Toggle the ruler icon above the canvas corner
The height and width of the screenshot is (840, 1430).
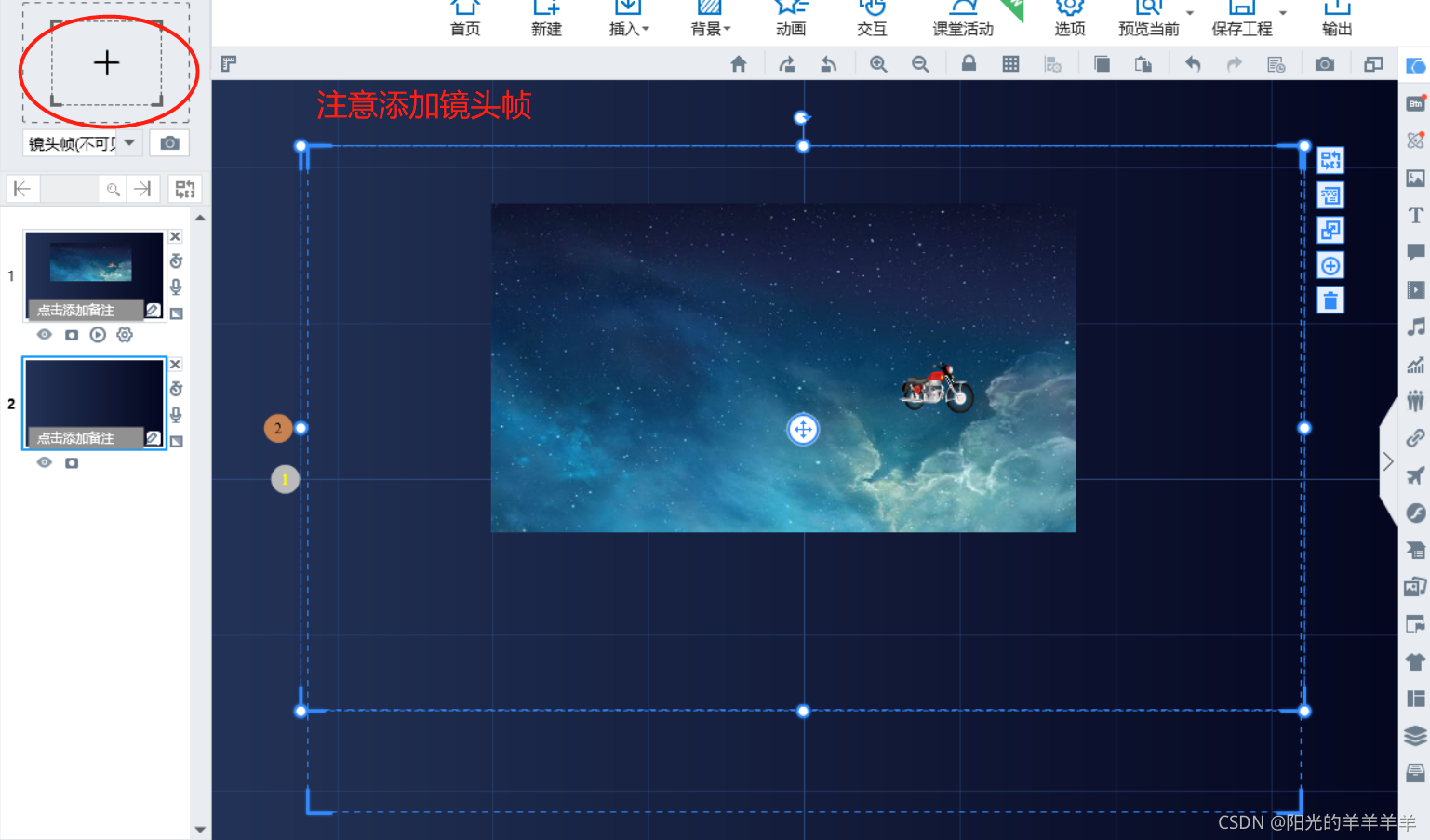click(228, 63)
